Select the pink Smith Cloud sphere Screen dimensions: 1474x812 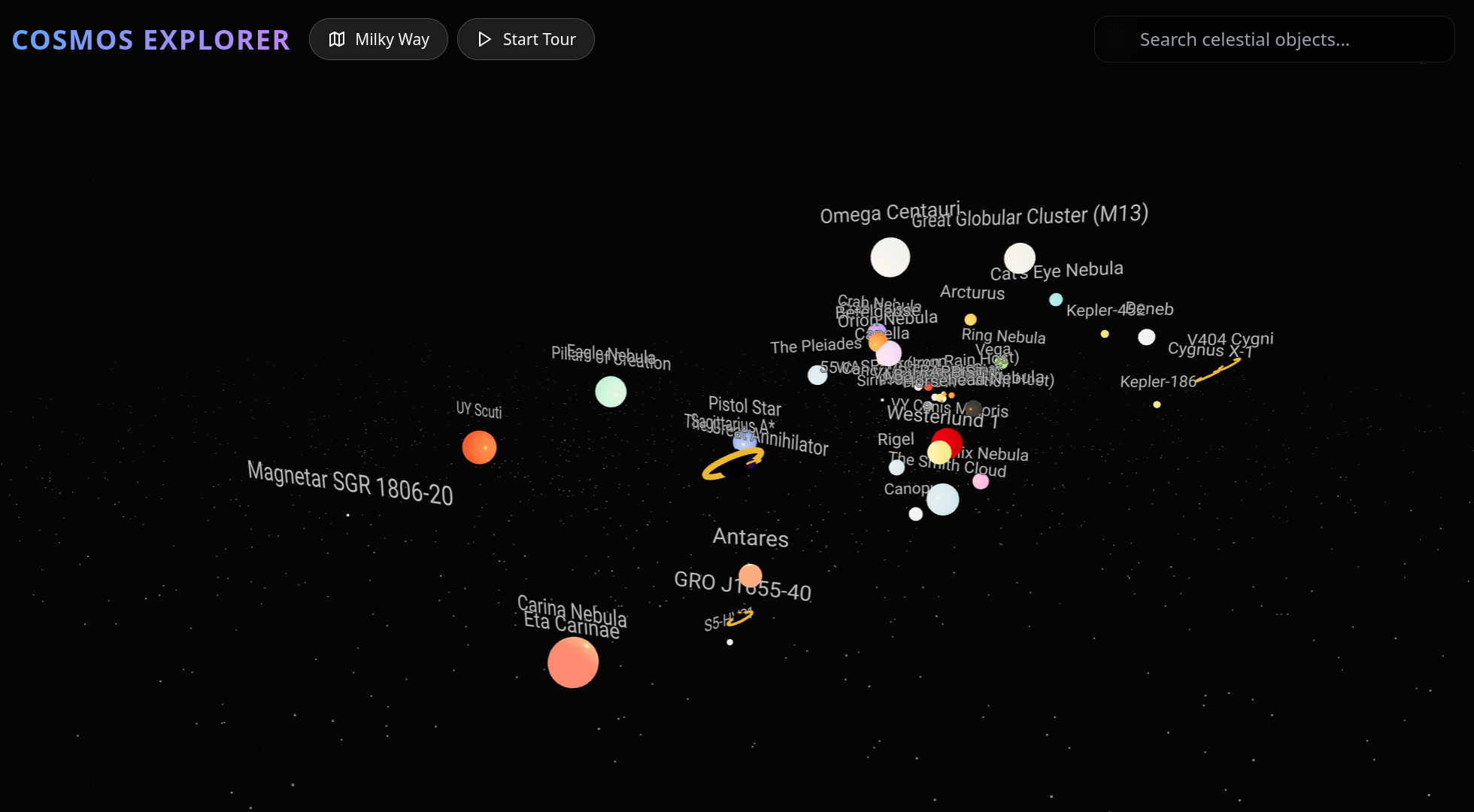(981, 481)
